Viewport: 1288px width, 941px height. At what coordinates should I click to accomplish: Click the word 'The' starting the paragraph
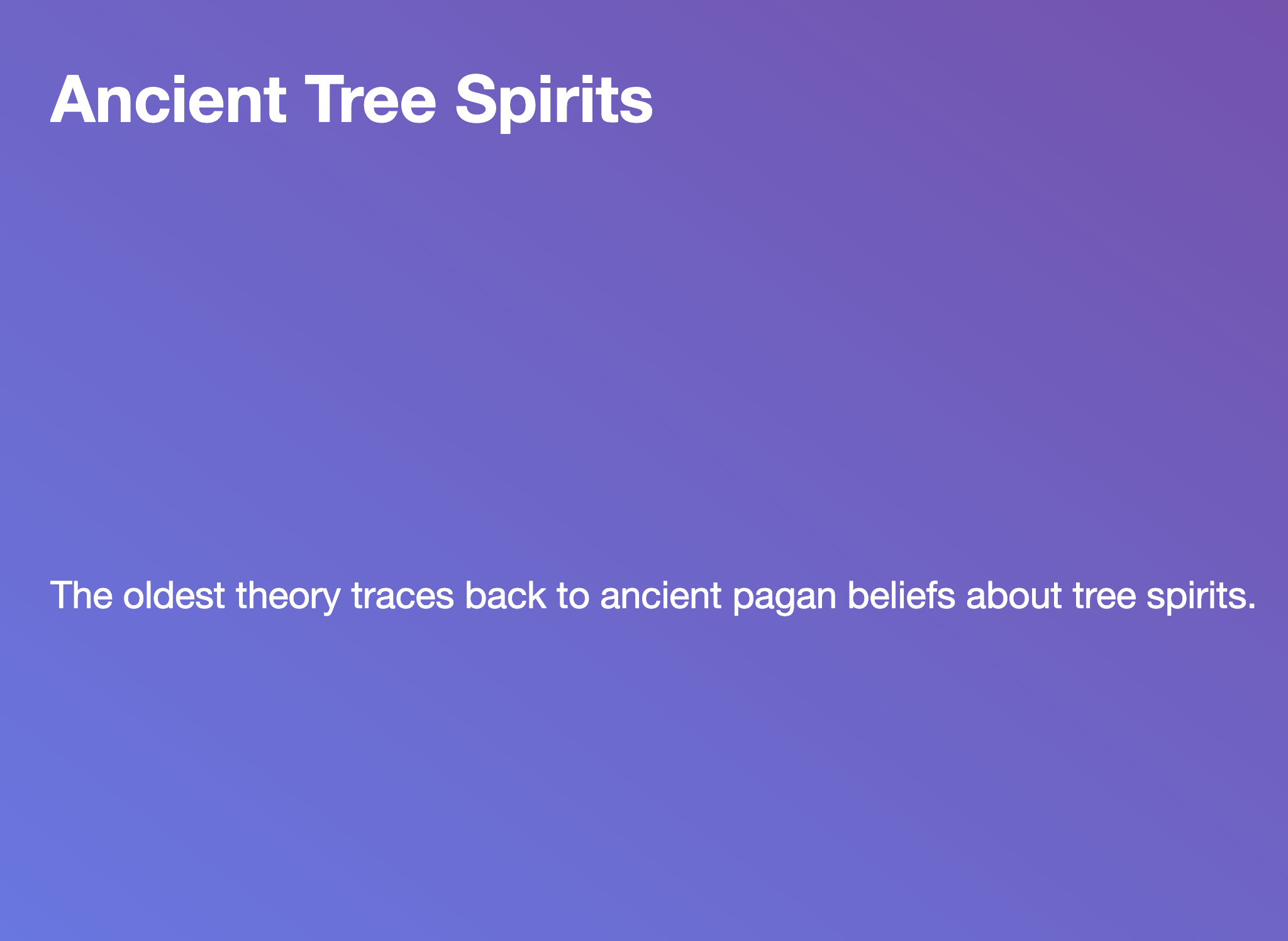(x=81, y=595)
